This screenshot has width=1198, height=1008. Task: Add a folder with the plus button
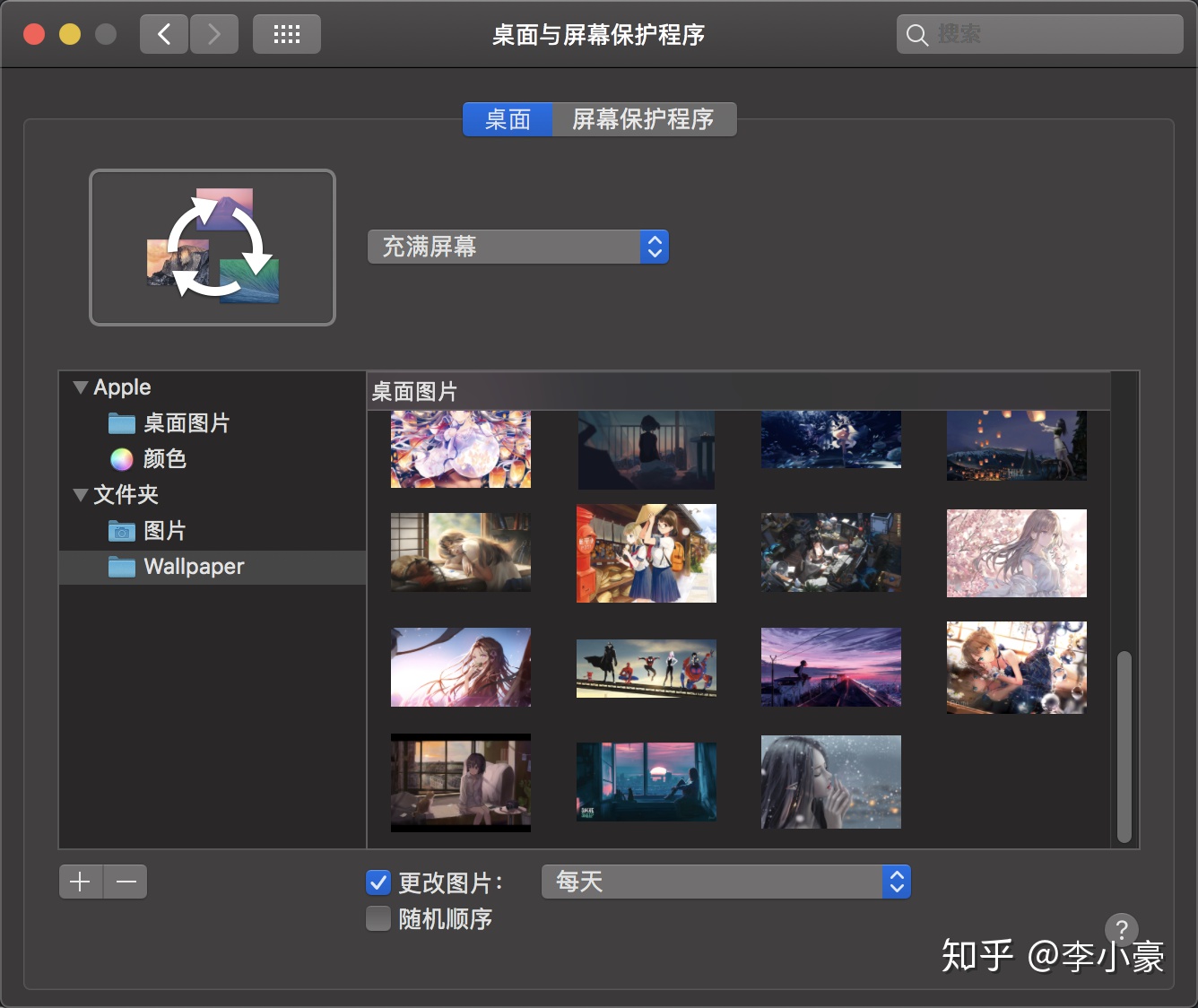pos(81,882)
